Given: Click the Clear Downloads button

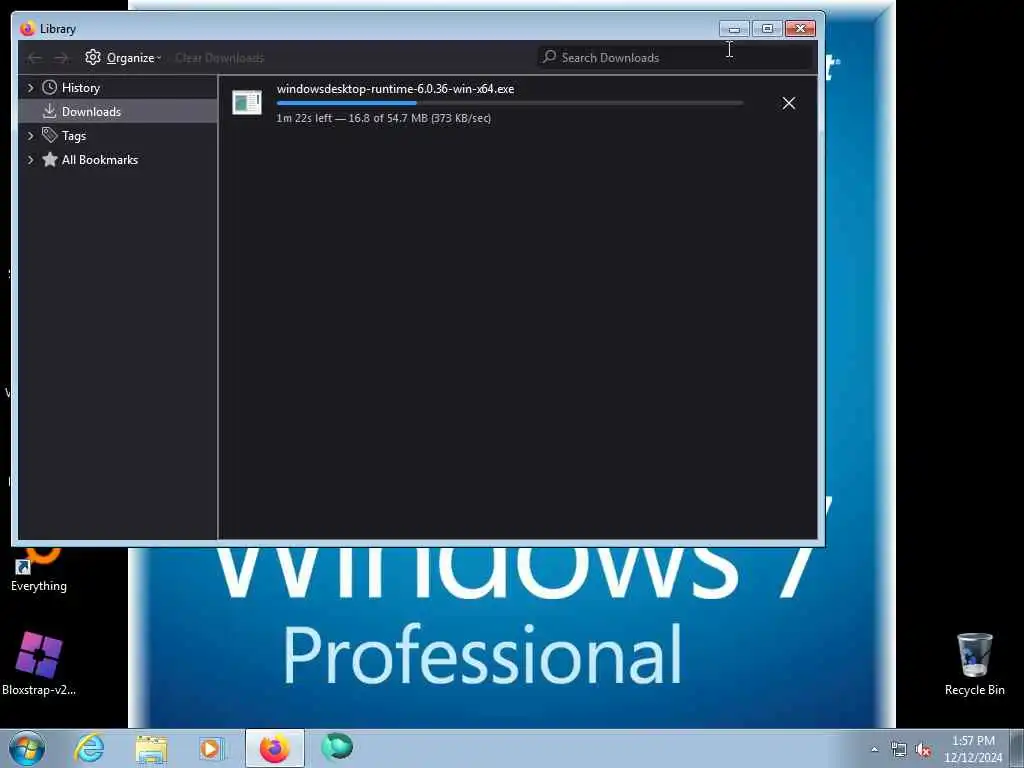Looking at the screenshot, I should [219, 57].
